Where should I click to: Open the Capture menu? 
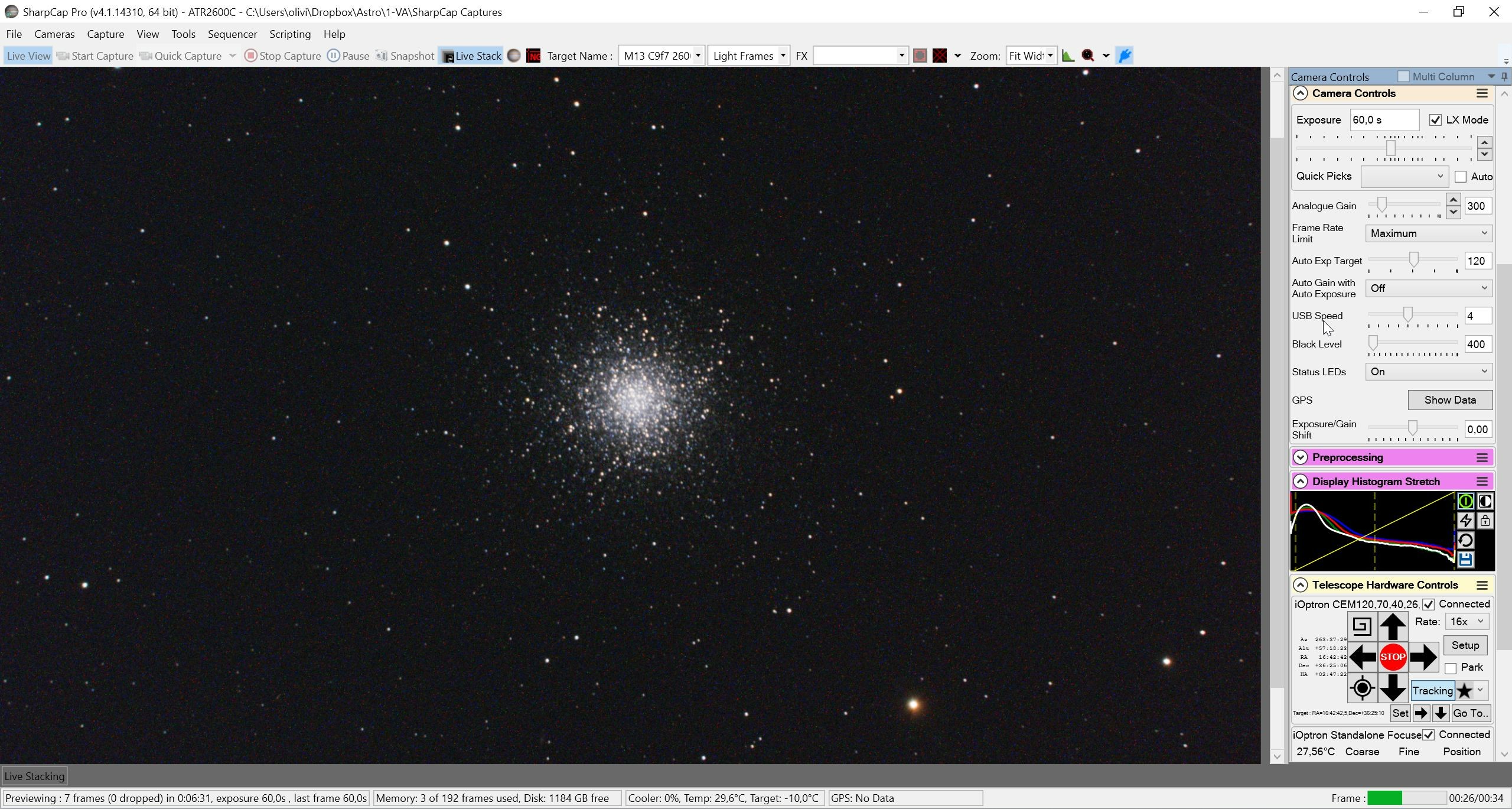click(x=105, y=34)
